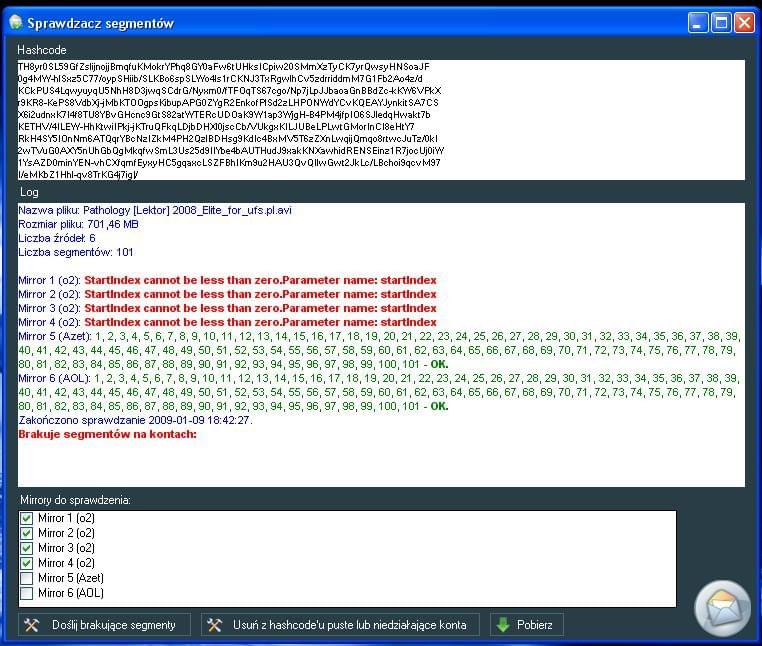Click the green download arrow icon
The height and width of the screenshot is (646, 762).
pos(501,625)
